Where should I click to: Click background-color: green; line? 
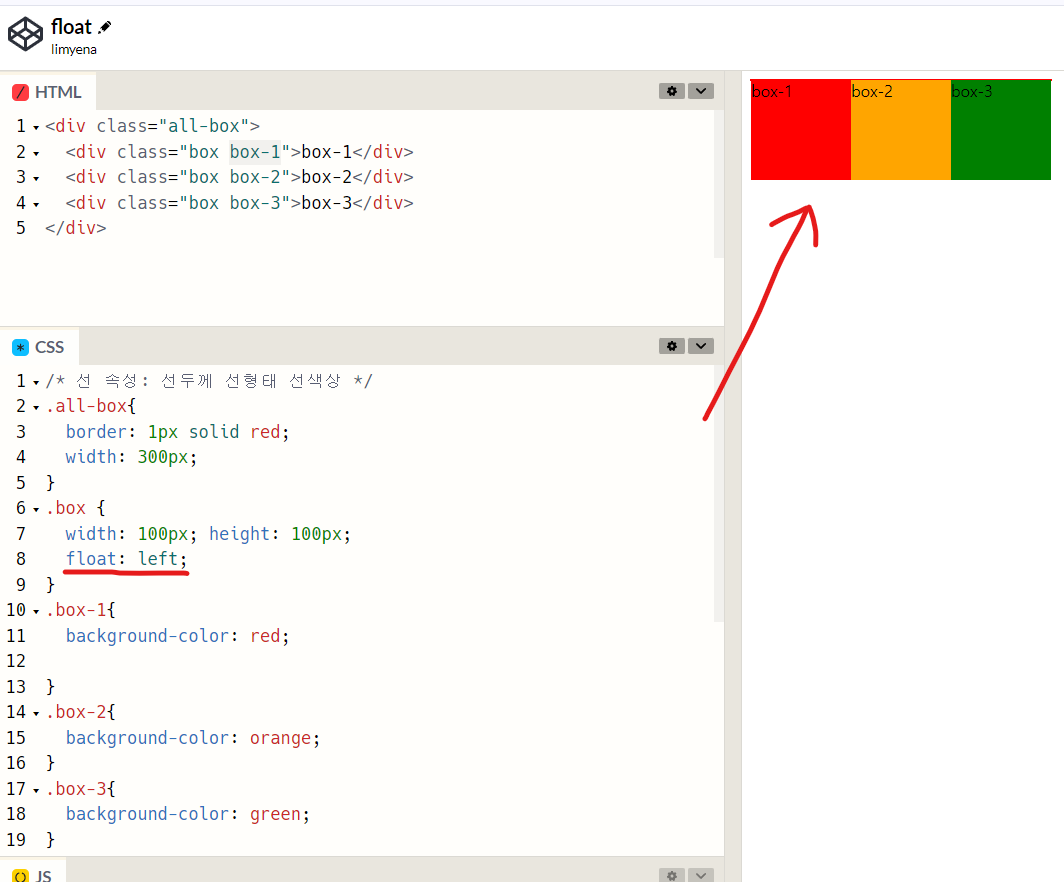pos(188,813)
